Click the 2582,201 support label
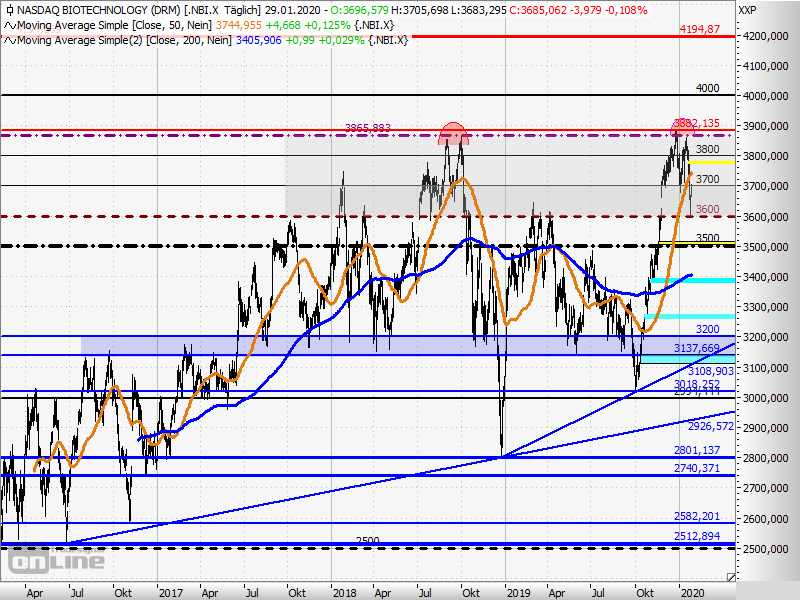This screenshot has height=600, width=800. pos(697,516)
